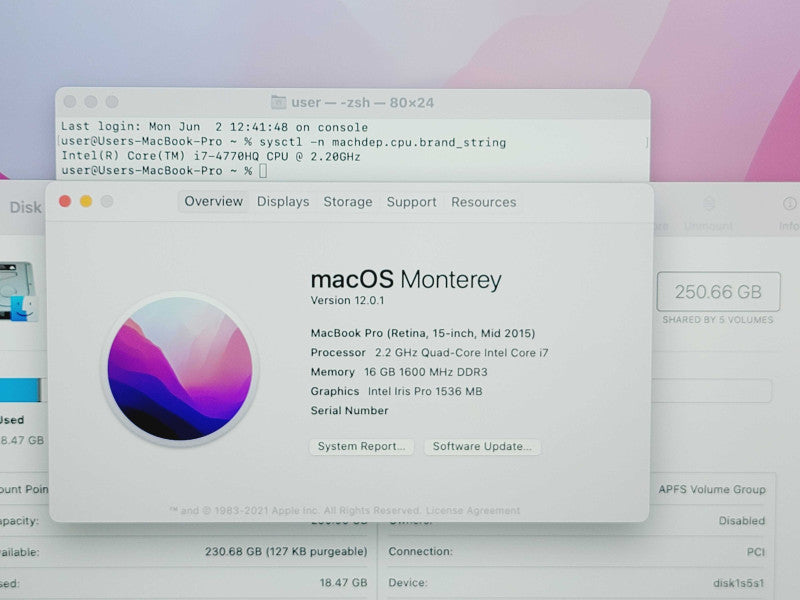This screenshot has width=800, height=600.
Task: Close the About This Mac window
Action: [65, 202]
